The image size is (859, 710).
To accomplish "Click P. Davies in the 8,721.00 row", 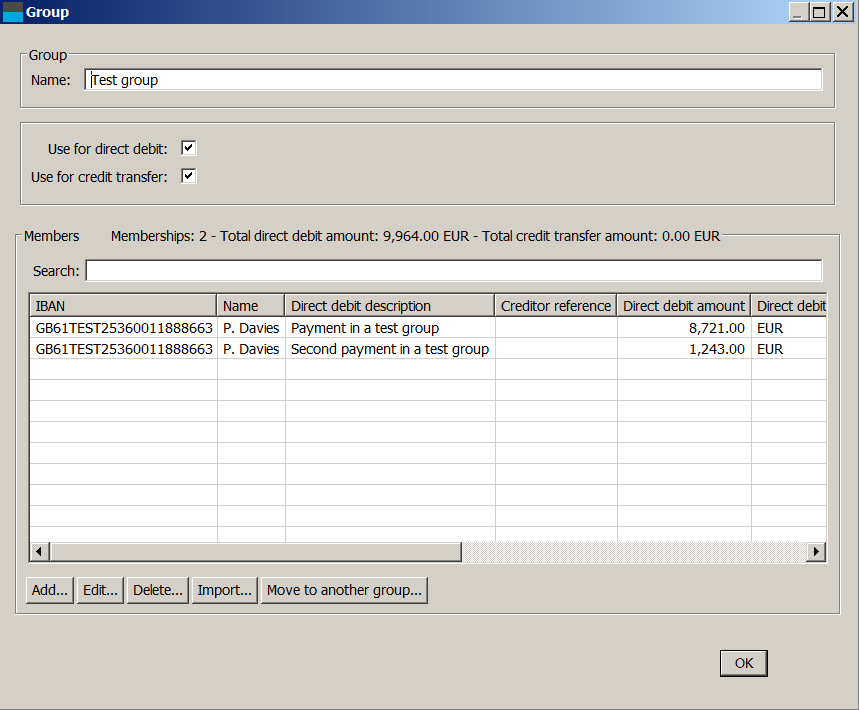I will pyautogui.click(x=251, y=328).
